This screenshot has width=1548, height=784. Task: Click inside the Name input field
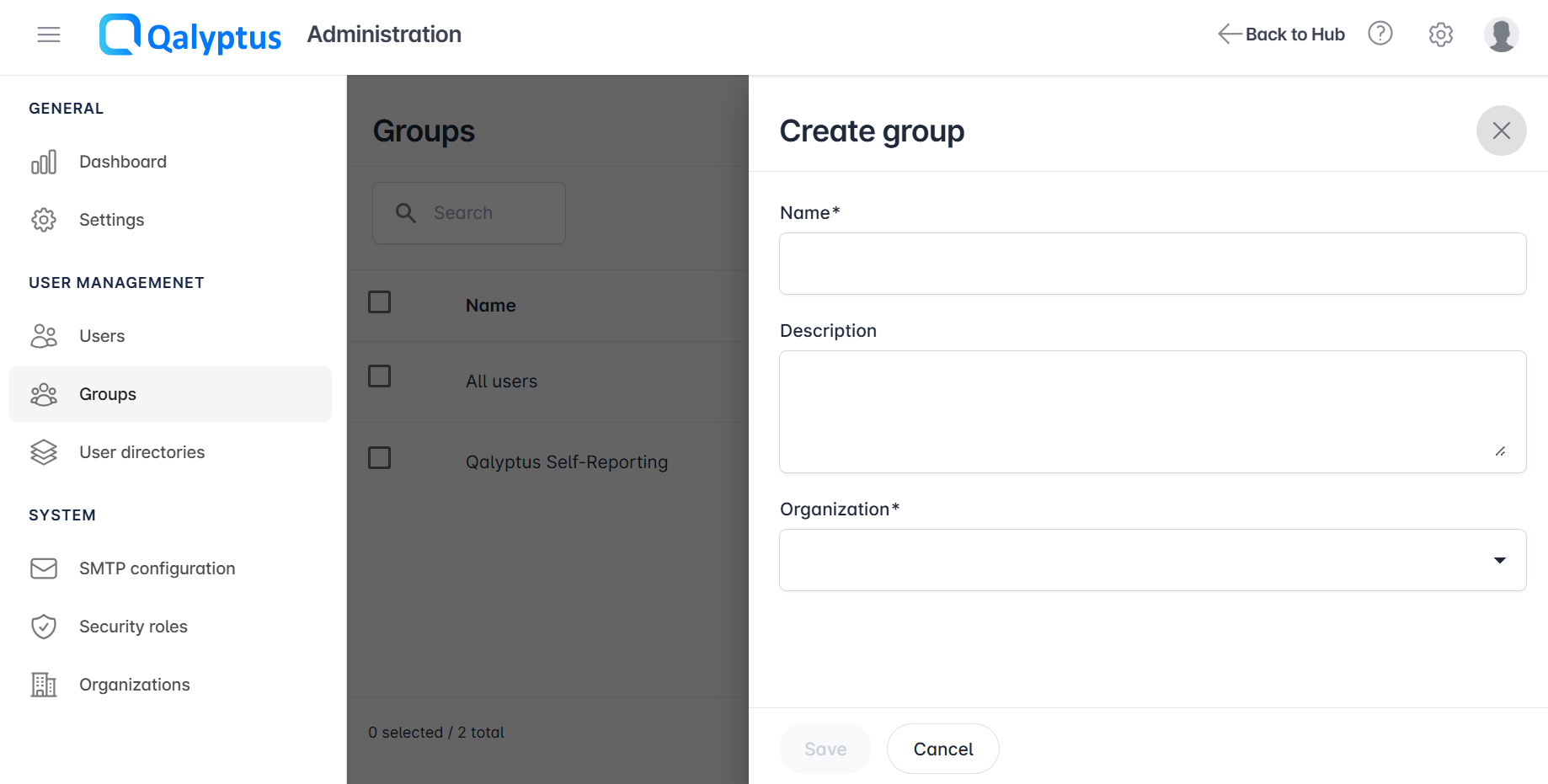pos(1152,263)
